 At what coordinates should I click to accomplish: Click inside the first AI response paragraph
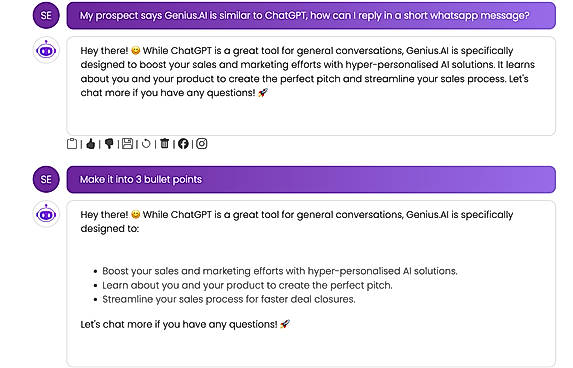307,72
